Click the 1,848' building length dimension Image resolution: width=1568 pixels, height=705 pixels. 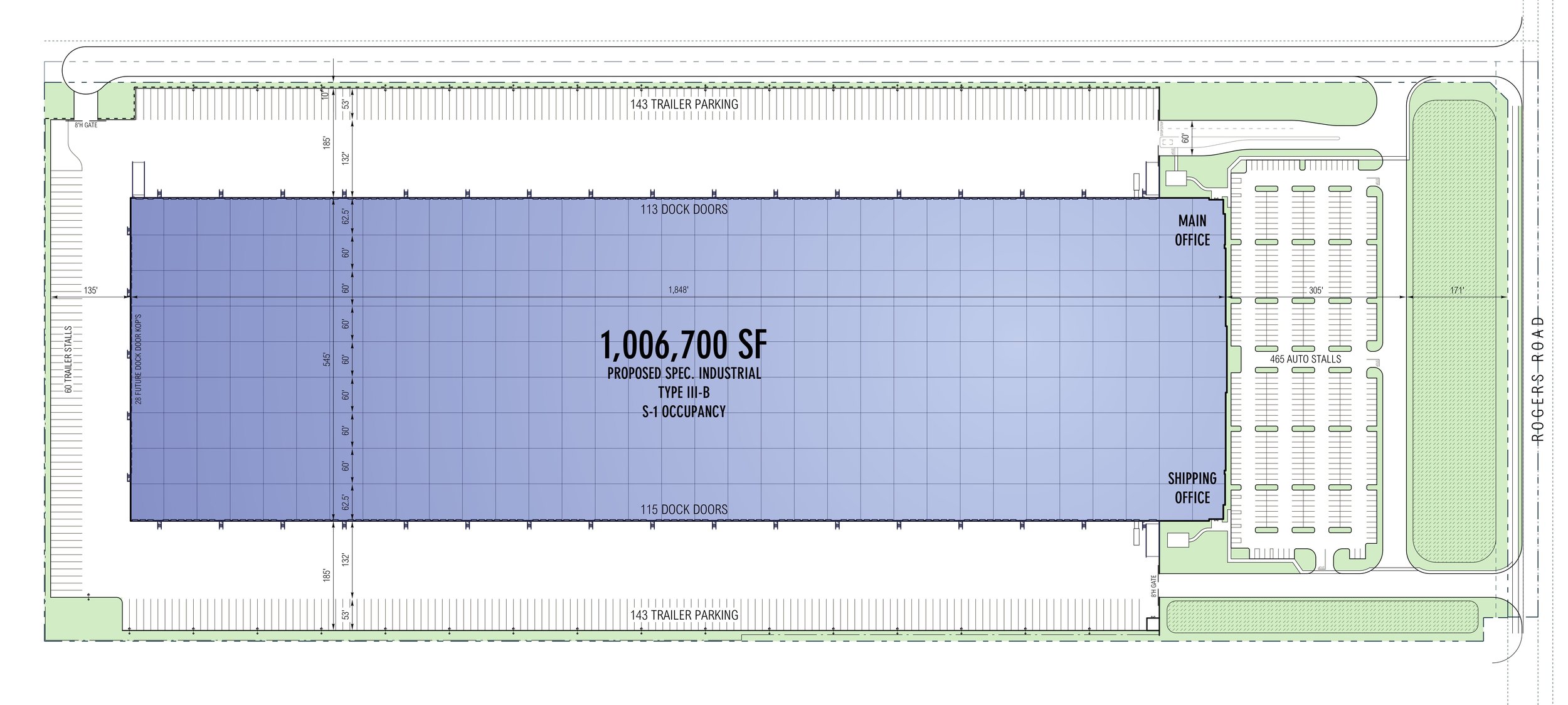[678, 290]
